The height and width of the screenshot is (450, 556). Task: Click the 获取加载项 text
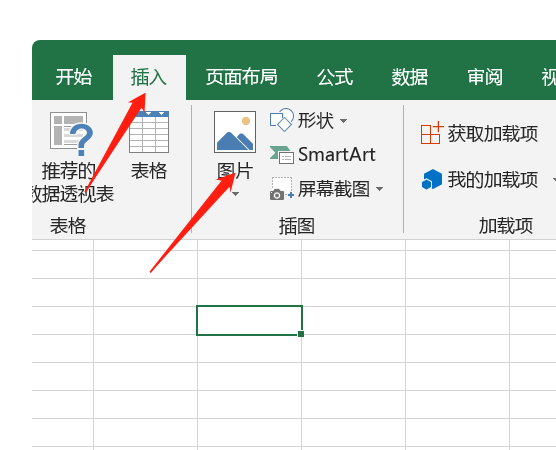tap(493, 134)
